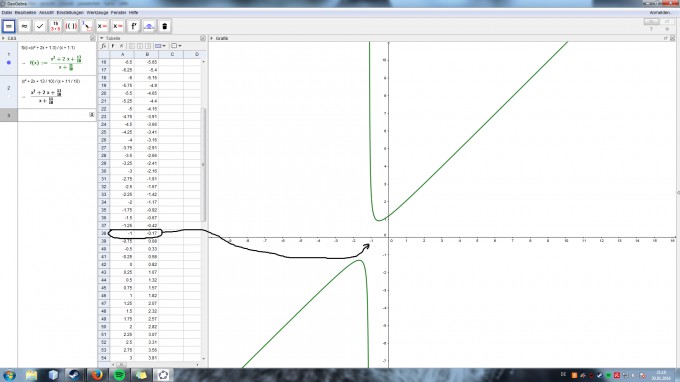Screen dimensions: 680x382
Task: Select column B header in spreadsheet
Action: click(x=147, y=54)
